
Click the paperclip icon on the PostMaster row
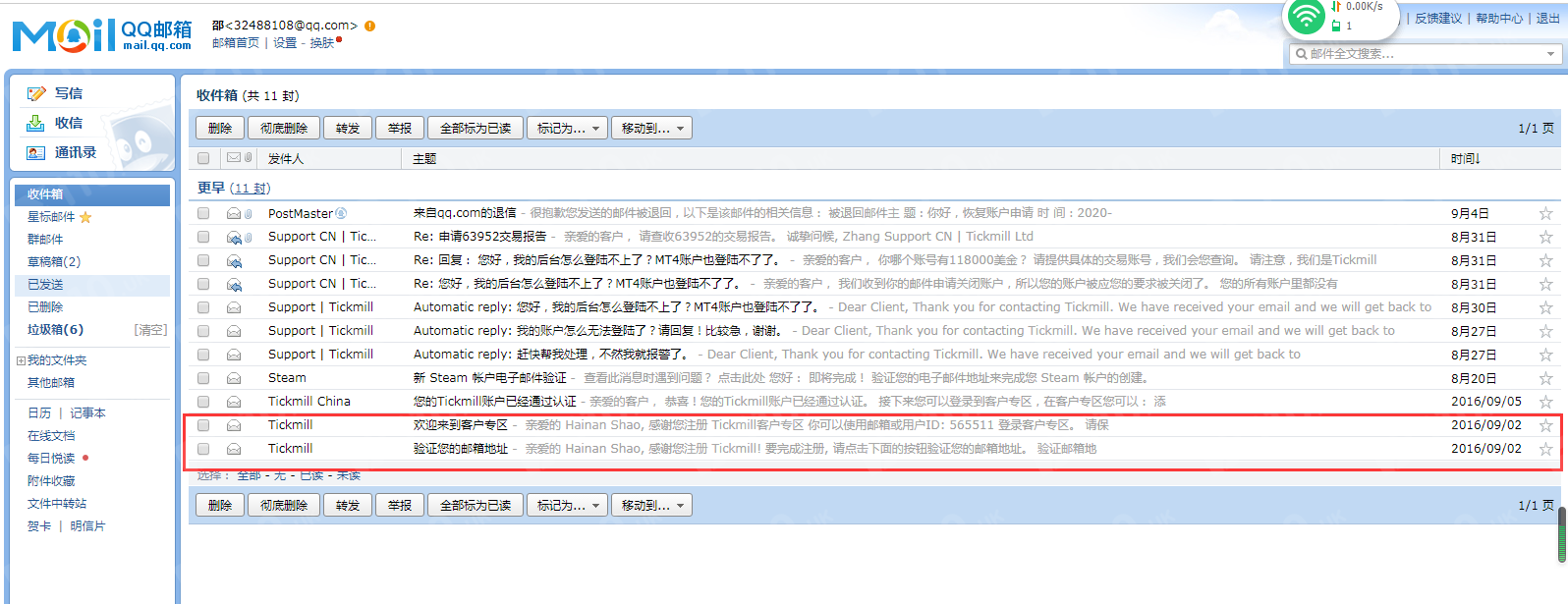(x=249, y=213)
